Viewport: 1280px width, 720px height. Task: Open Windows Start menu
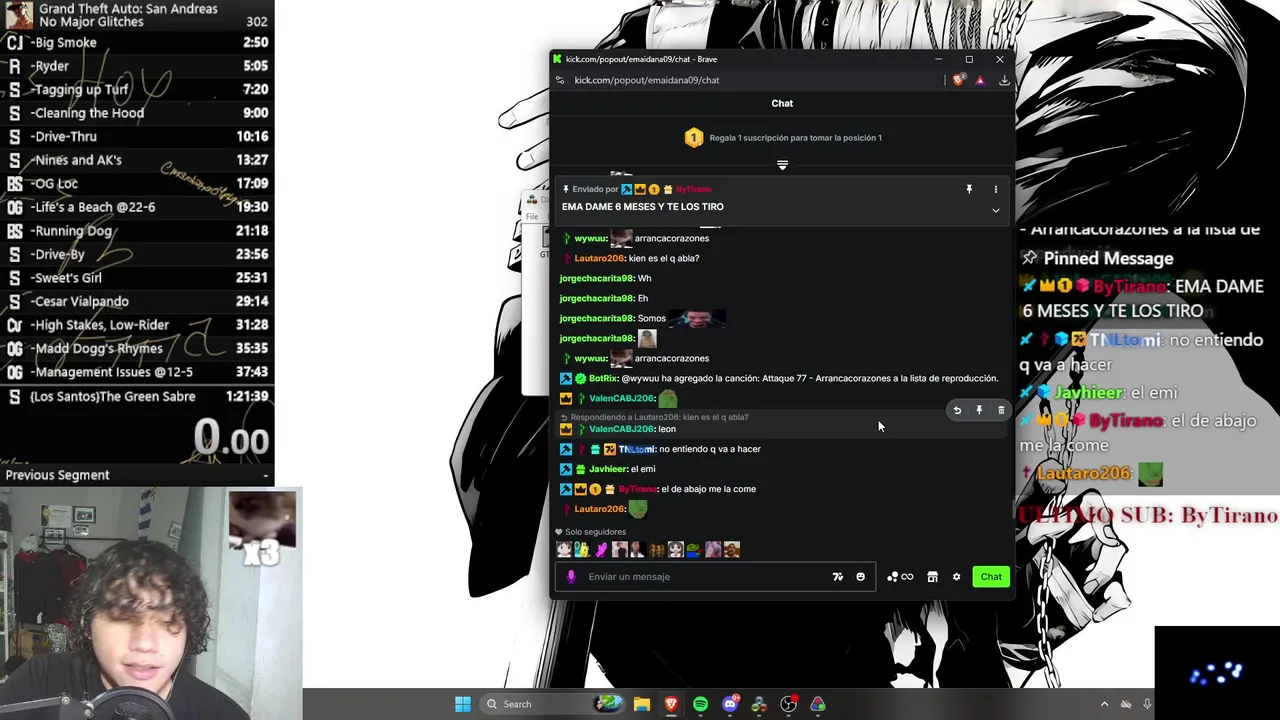463,704
